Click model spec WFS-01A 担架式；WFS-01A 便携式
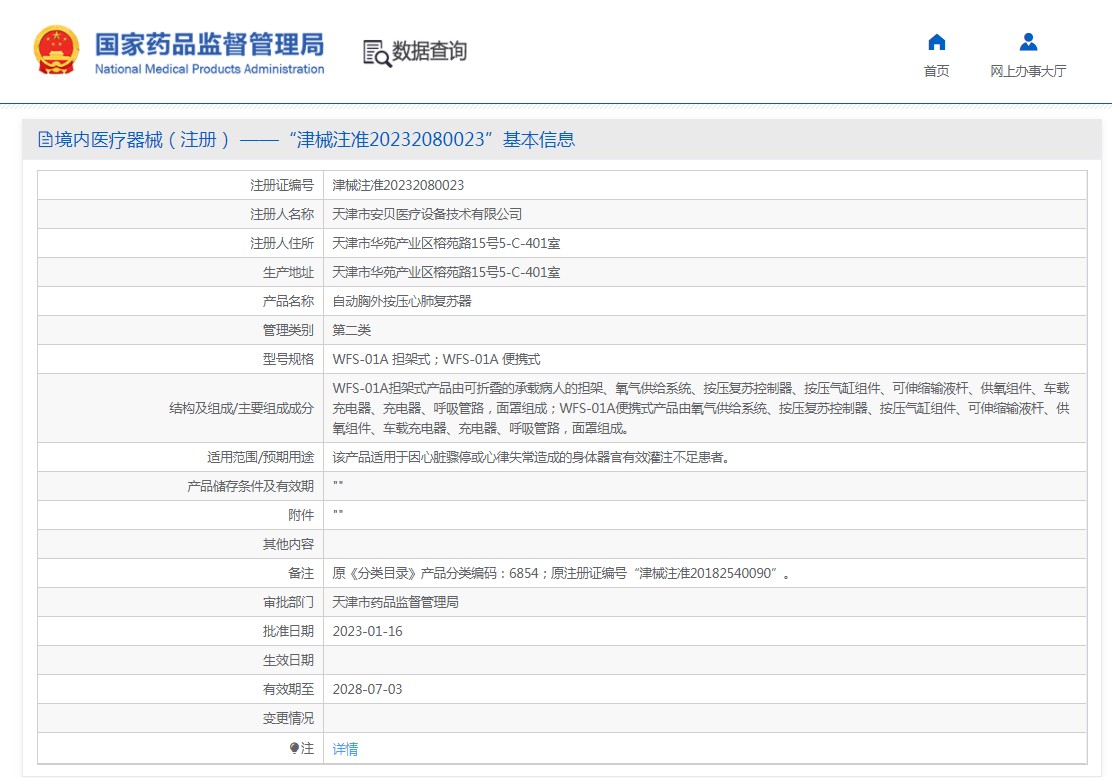 (x=436, y=360)
